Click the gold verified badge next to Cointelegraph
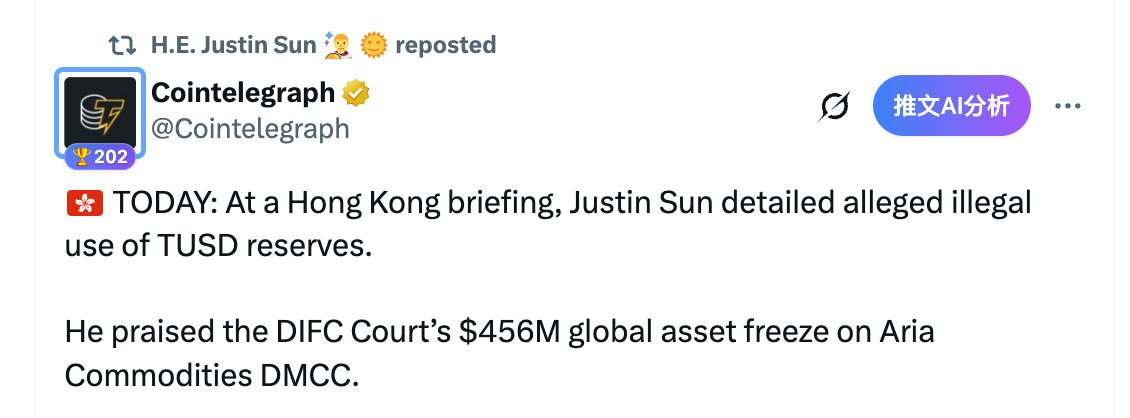The width and height of the screenshot is (1130, 418). tap(356, 94)
